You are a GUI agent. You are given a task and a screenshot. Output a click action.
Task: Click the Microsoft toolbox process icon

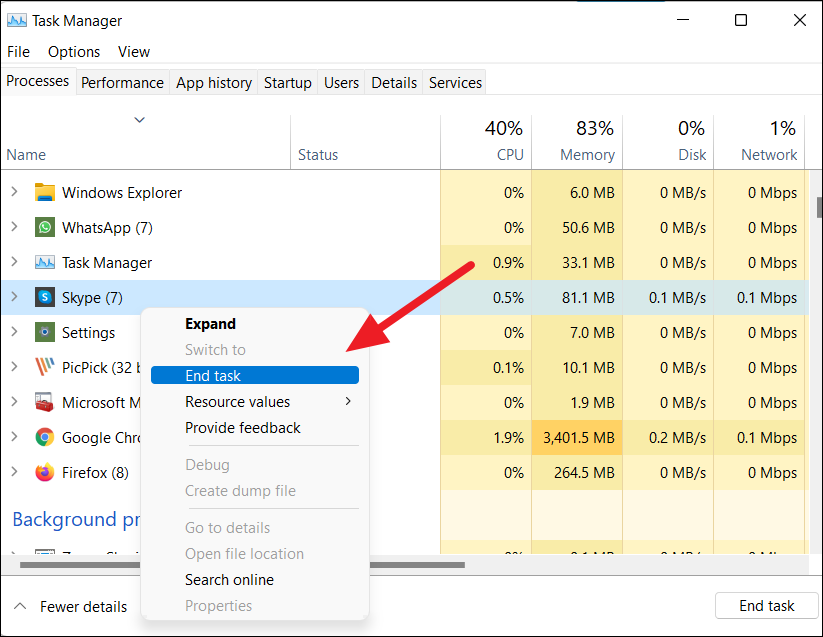(x=45, y=402)
